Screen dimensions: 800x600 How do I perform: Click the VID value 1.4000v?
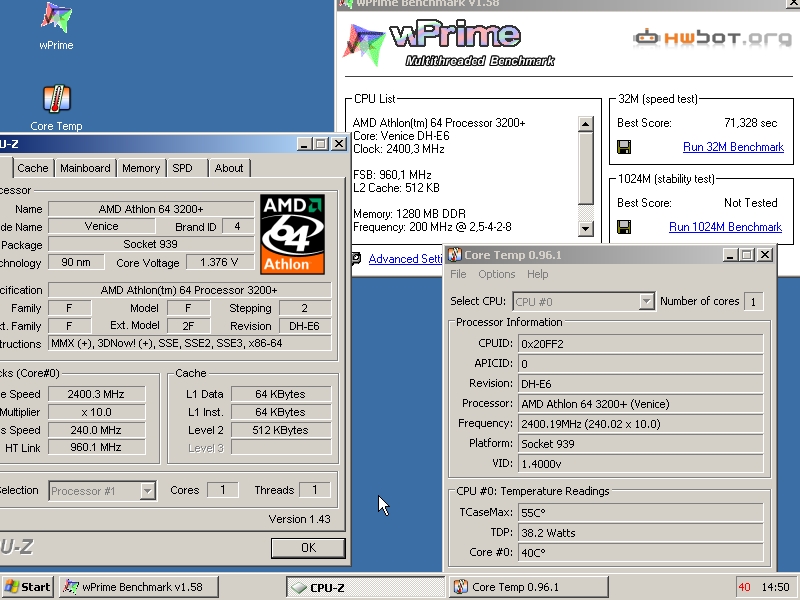click(x=640, y=464)
